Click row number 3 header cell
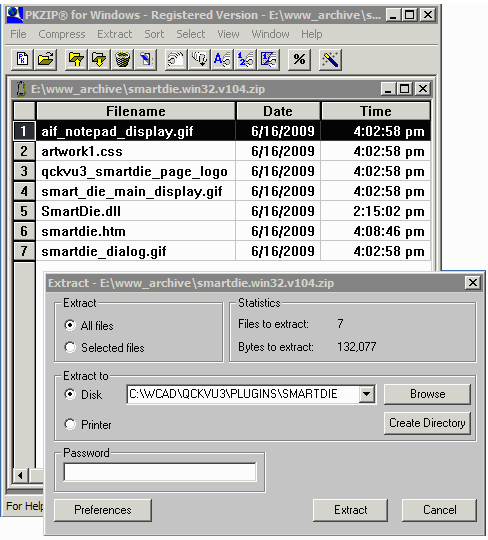Image resolution: width=488 pixels, height=540 pixels. 24,171
